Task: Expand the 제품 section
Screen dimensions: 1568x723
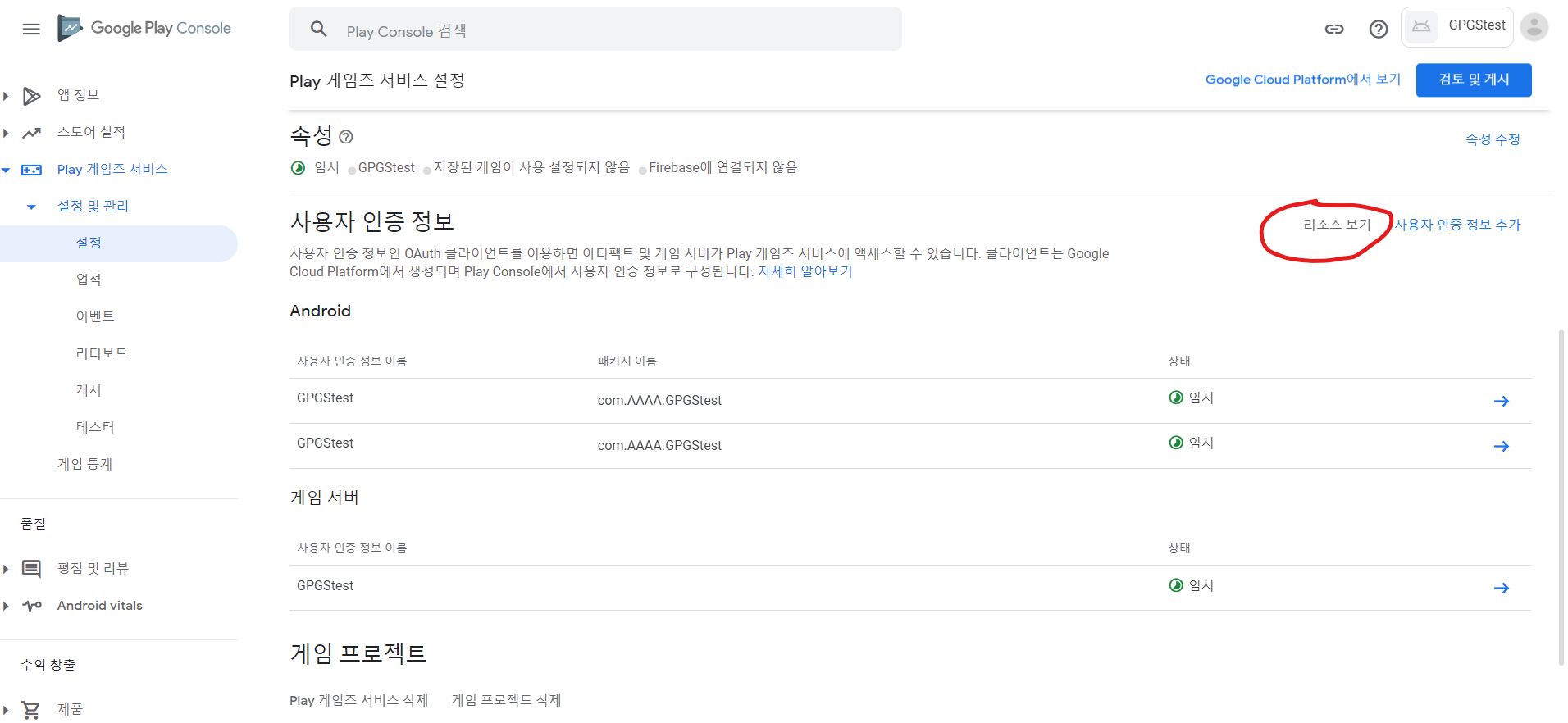Action: click(6, 710)
